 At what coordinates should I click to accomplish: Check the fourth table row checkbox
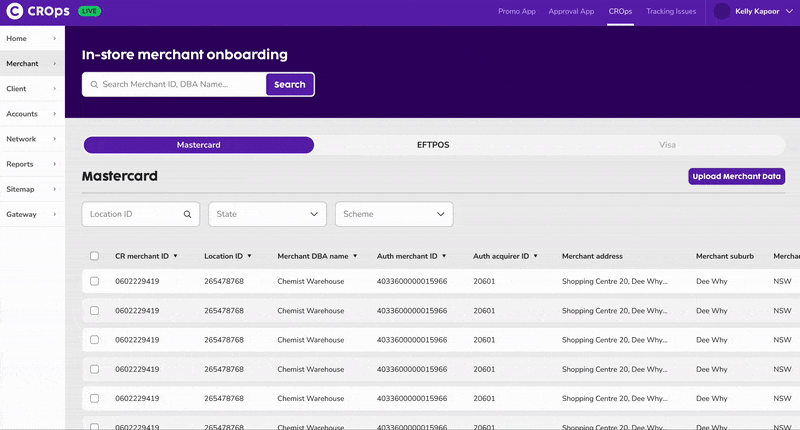pyautogui.click(x=94, y=369)
